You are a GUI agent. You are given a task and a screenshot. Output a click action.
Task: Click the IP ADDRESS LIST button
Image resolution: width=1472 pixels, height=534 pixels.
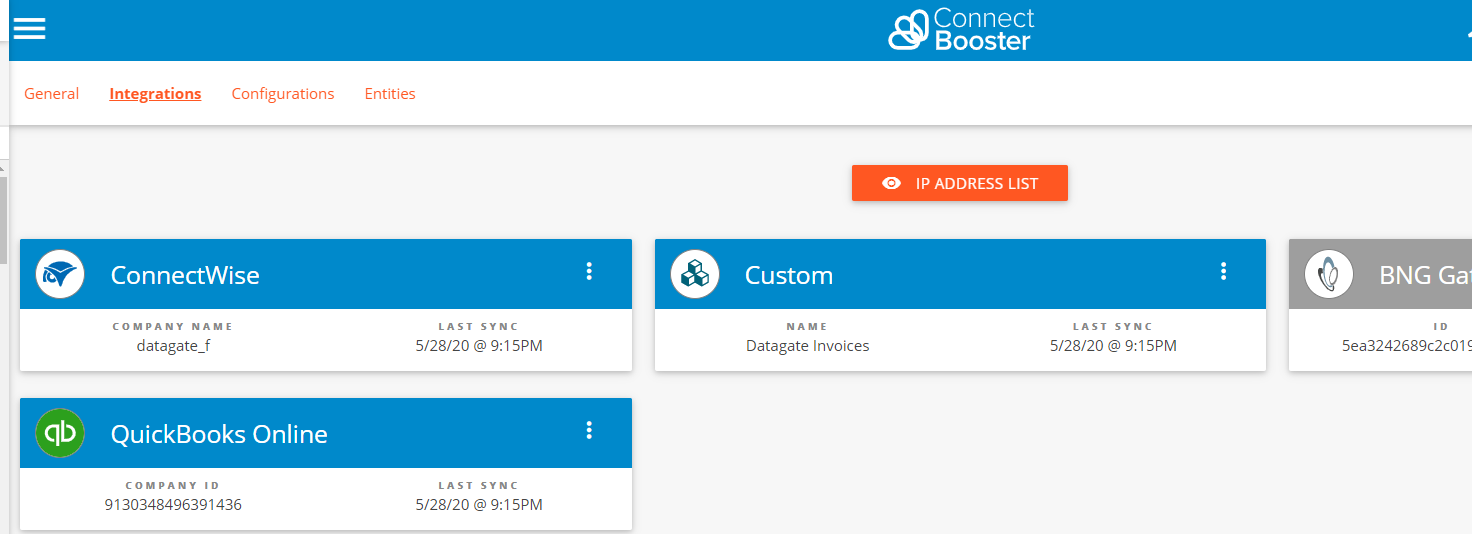(x=960, y=183)
